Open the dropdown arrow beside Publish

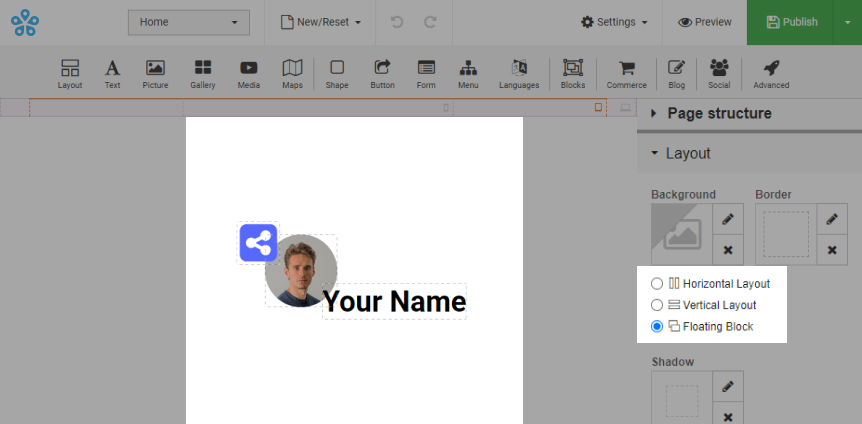846,22
